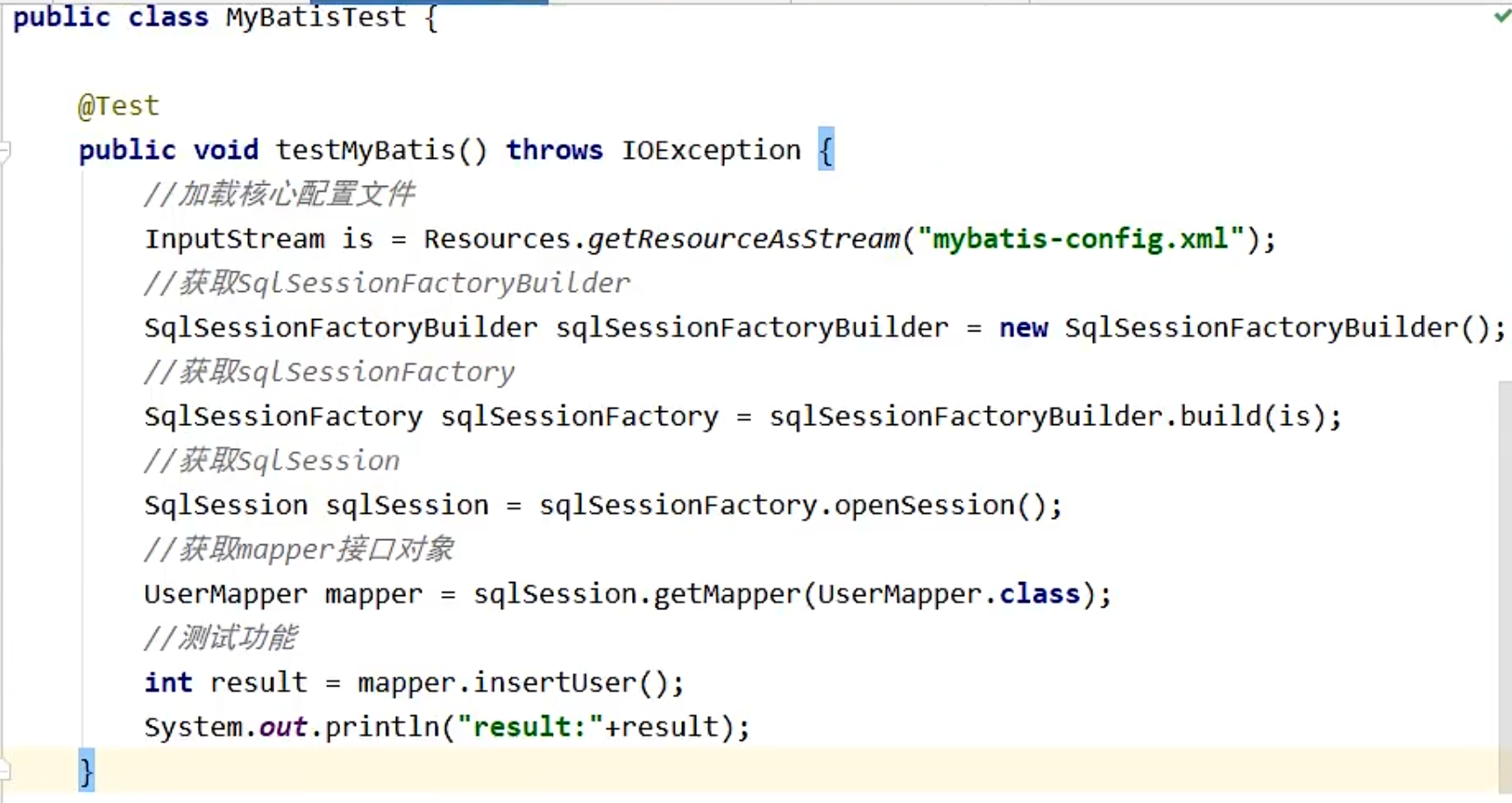Click the getResourceAsStream method call

pos(743,238)
